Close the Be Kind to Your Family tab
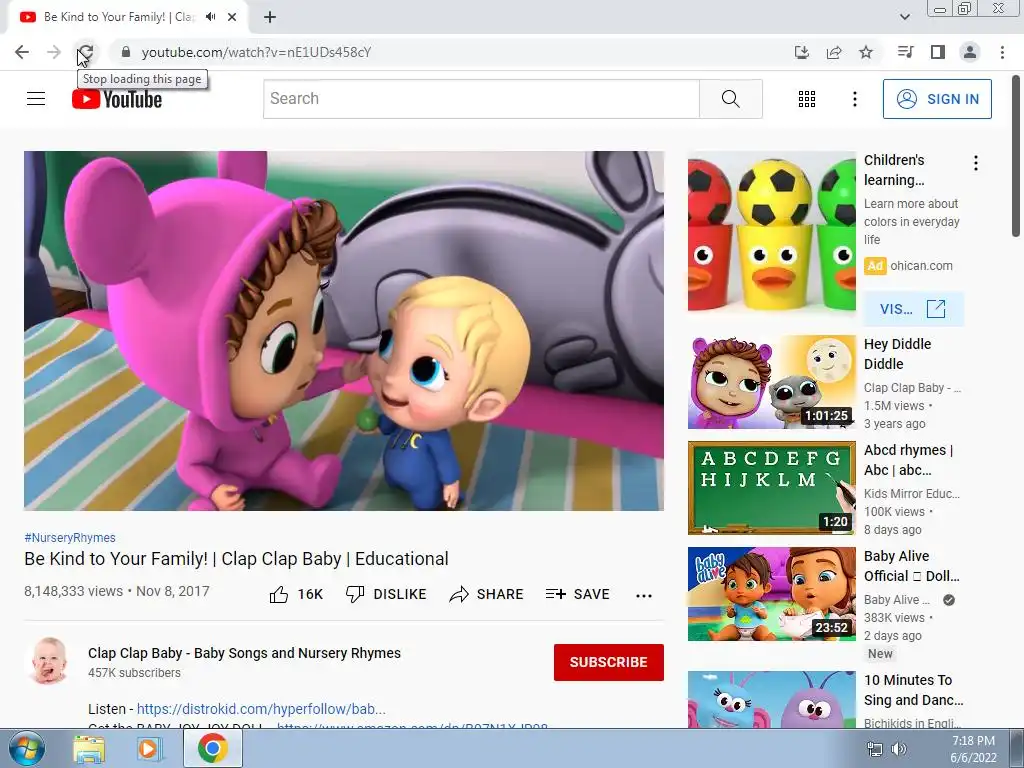The width and height of the screenshot is (1024, 768). coord(232,17)
